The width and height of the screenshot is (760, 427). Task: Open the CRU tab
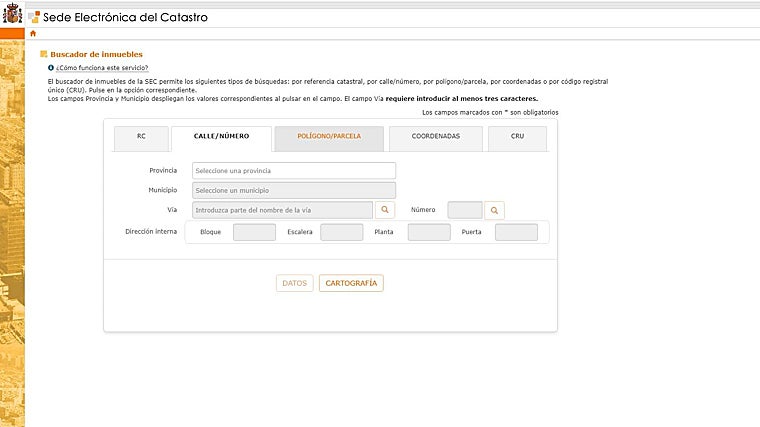pos(517,139)
